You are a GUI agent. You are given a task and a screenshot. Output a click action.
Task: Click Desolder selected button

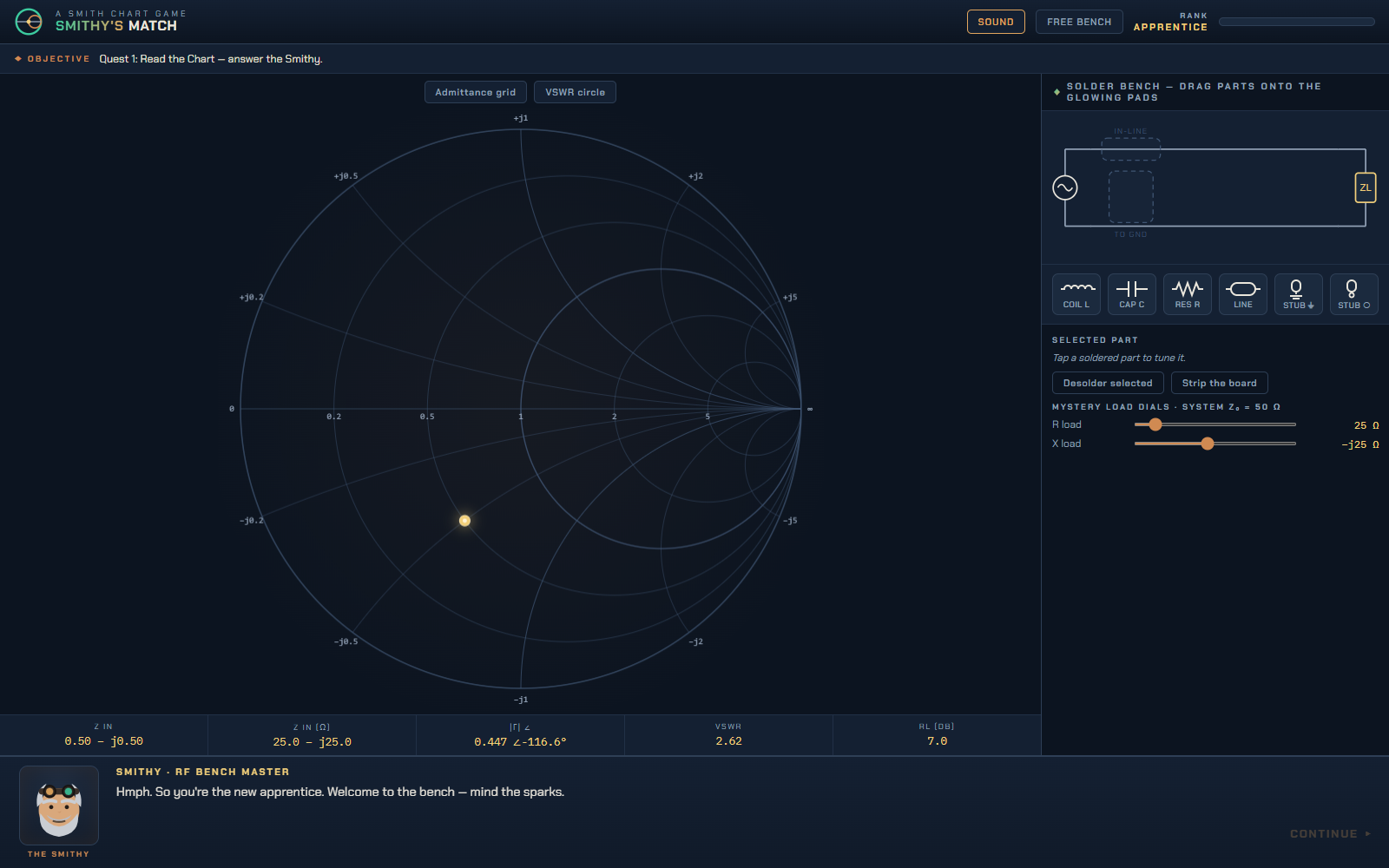coord(1108,383)
